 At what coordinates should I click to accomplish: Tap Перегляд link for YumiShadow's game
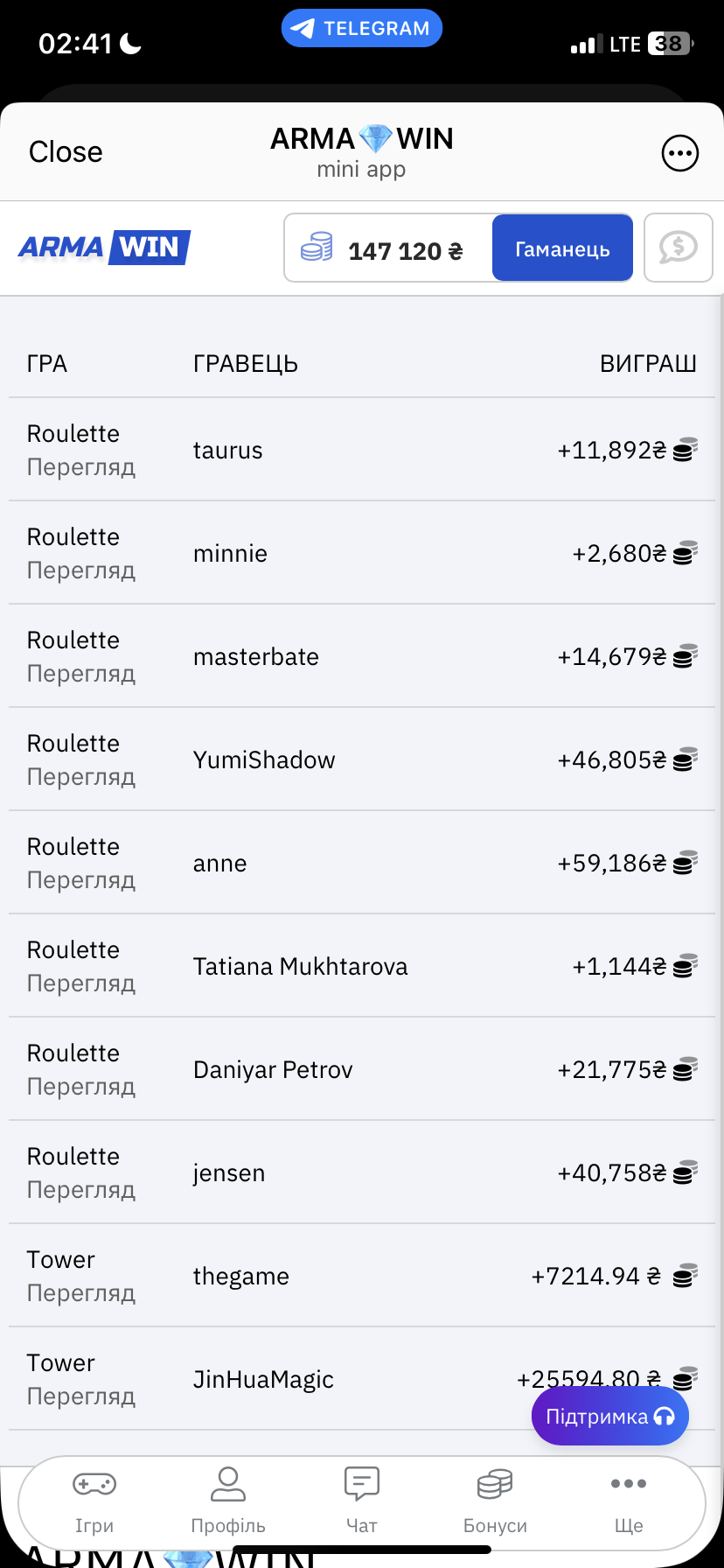[81, 778]
